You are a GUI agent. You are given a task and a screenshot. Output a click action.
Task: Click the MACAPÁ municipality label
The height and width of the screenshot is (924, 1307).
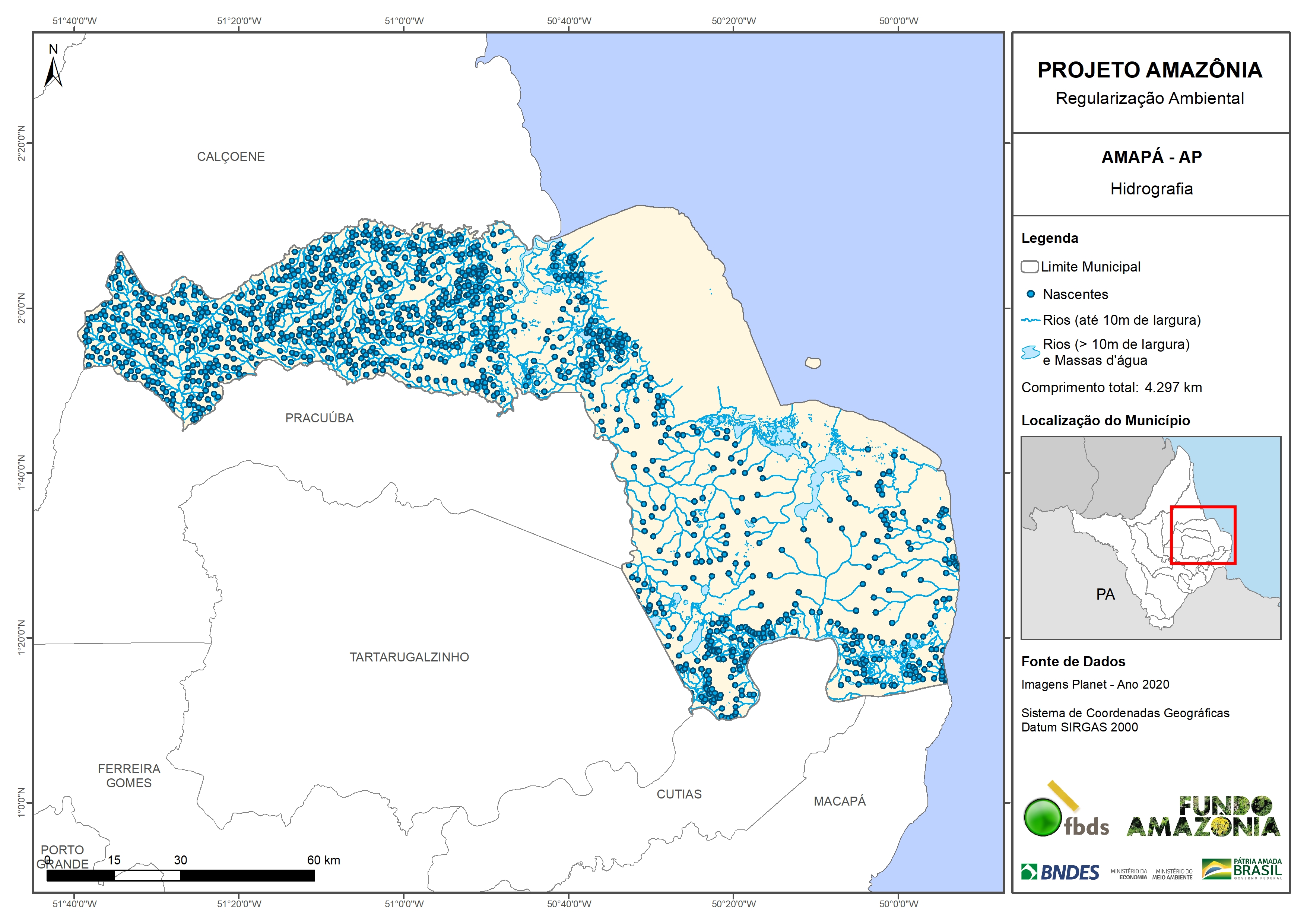click(x=839, y=801)
